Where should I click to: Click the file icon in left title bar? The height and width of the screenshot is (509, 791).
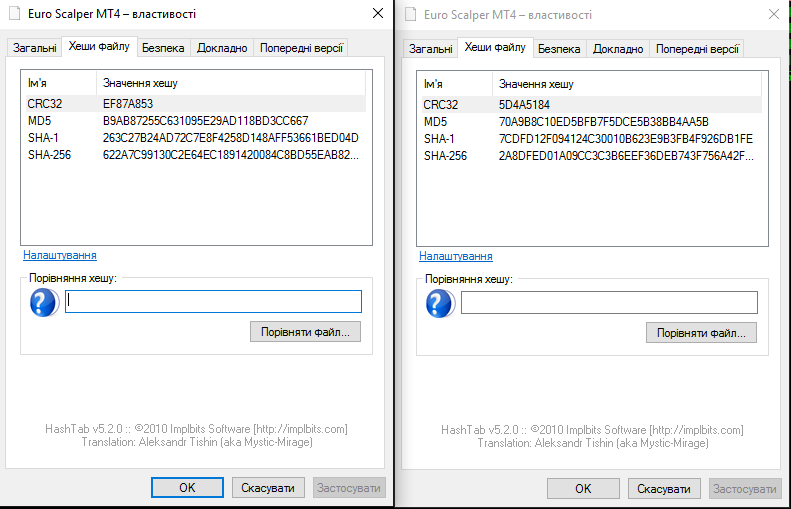[x=15, y=14]
